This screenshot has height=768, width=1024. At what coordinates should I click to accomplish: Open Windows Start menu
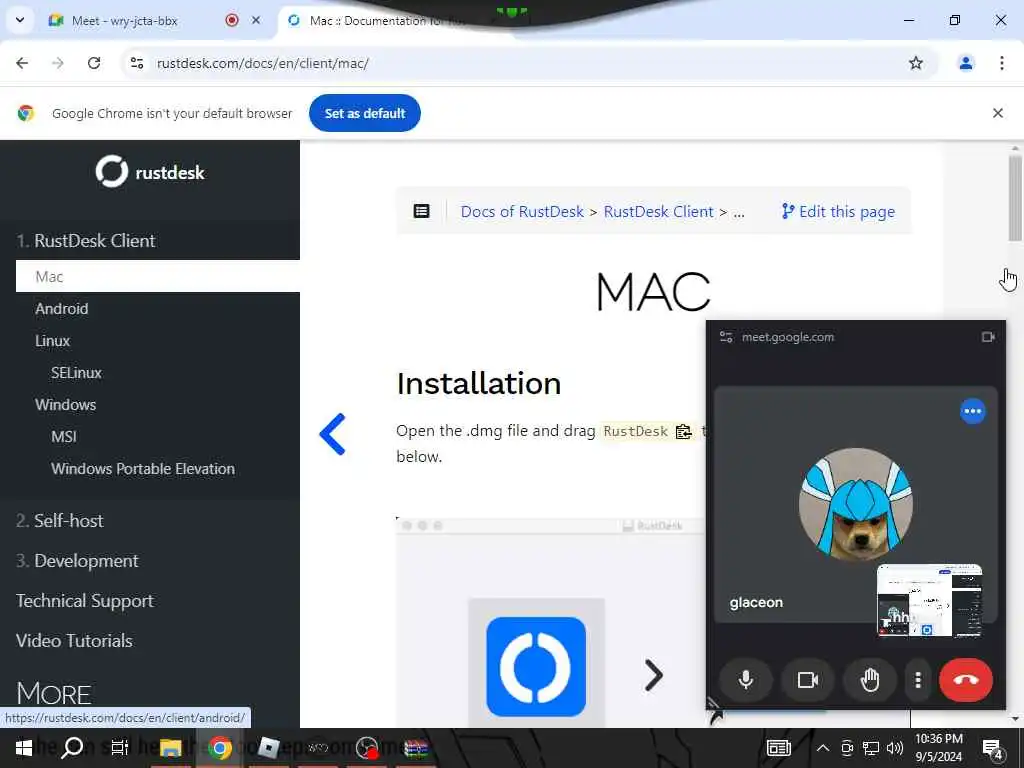(x=24, y=748)
